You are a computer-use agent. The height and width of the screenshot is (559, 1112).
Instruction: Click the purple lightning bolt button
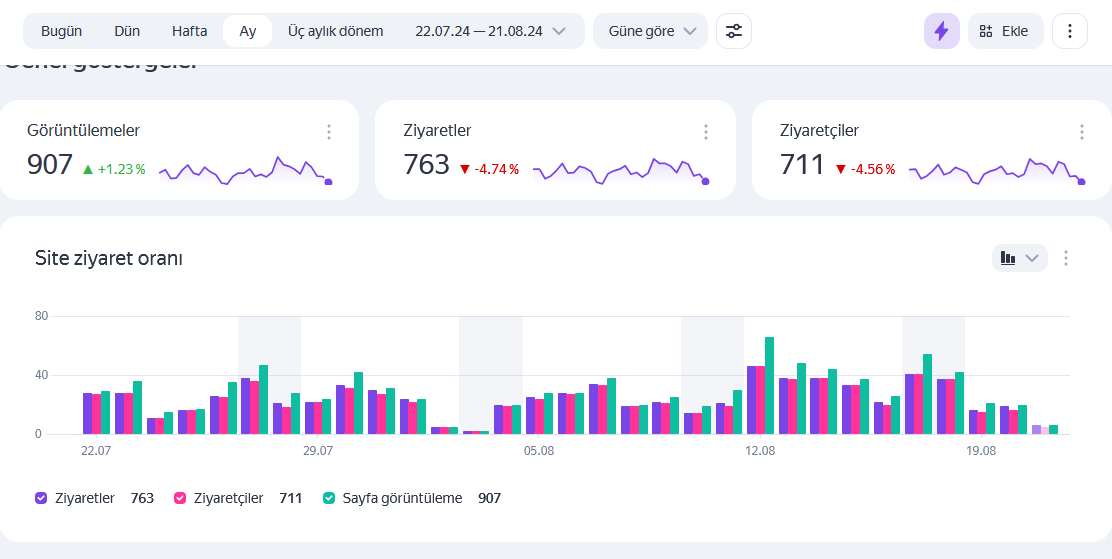click(x=941, y=31)
